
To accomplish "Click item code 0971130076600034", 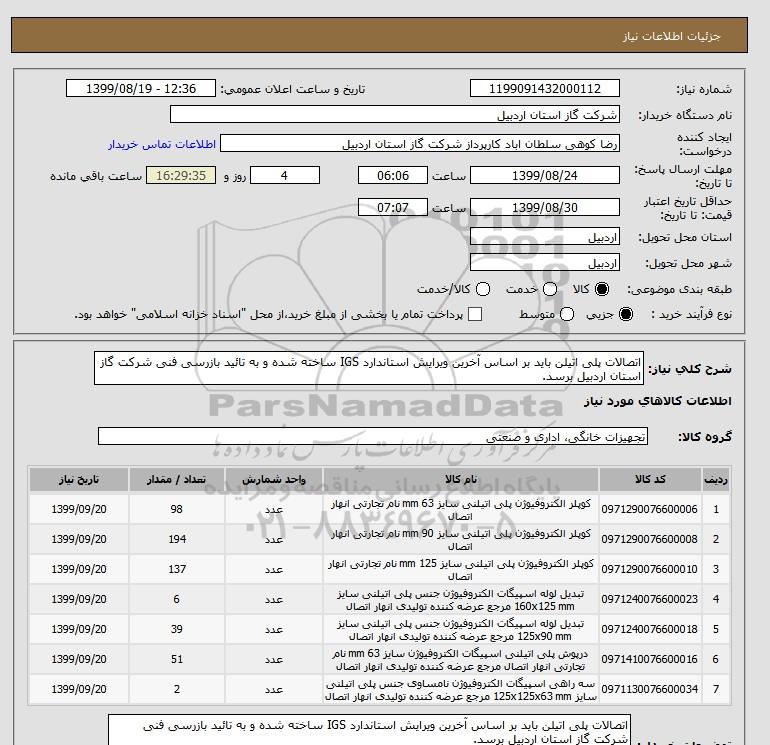I will tap(649, 689).
